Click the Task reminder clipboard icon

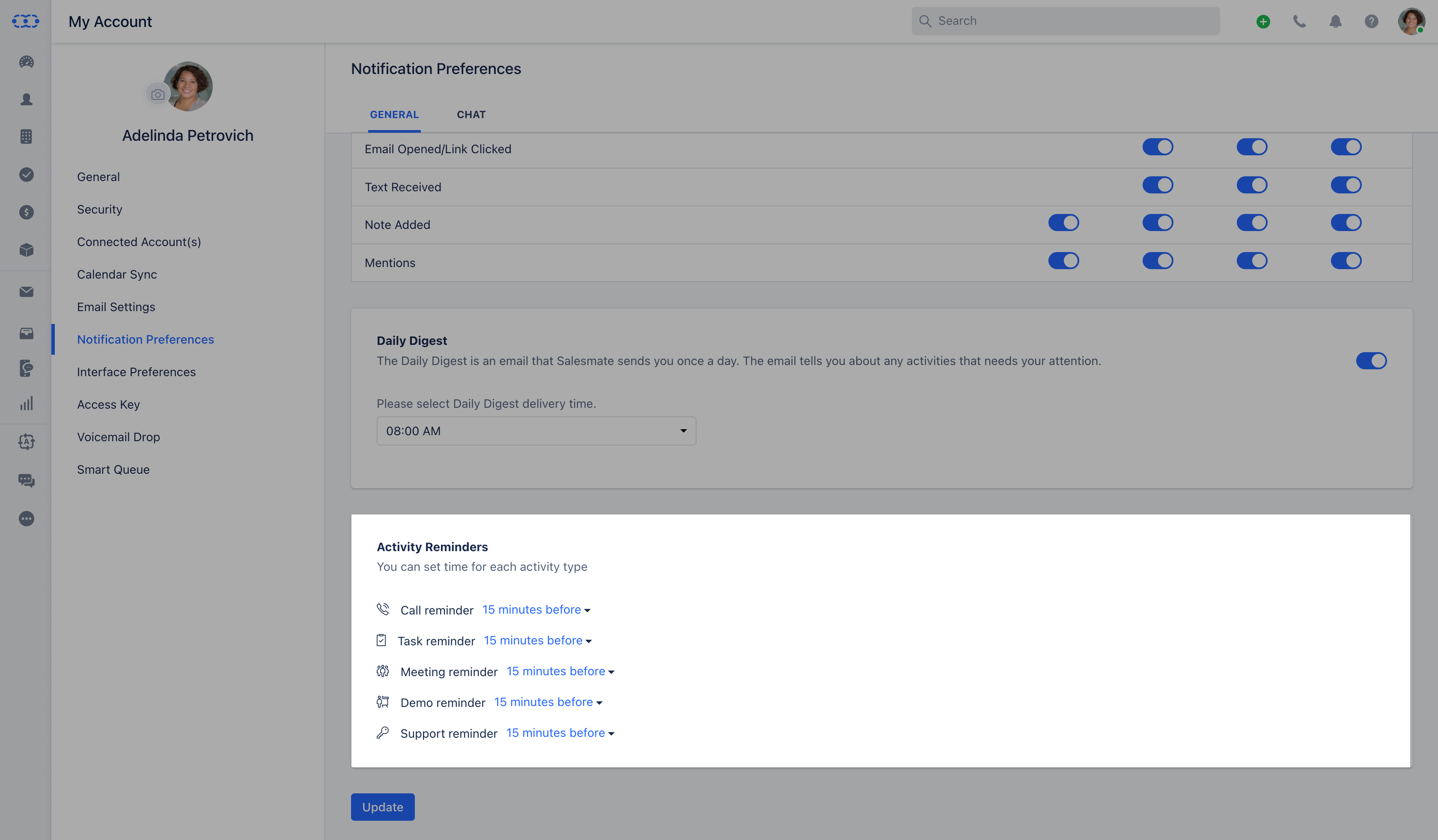pos(381,640)
